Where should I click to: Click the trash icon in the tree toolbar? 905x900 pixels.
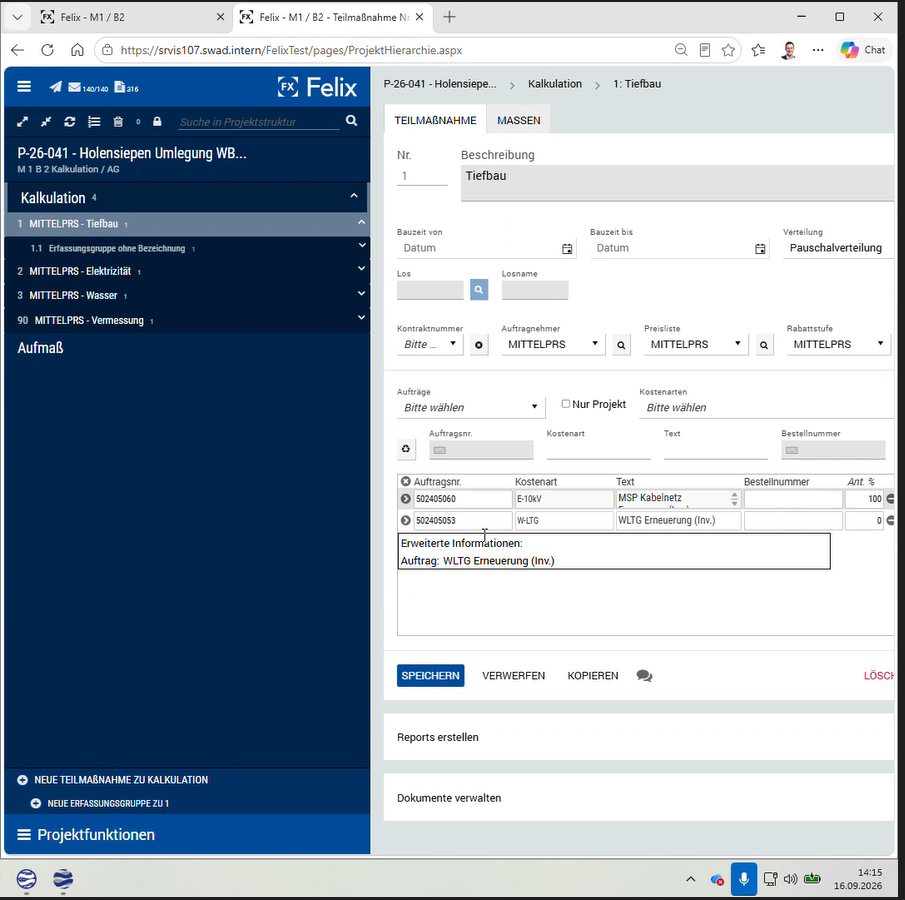[x=118, y=122]
